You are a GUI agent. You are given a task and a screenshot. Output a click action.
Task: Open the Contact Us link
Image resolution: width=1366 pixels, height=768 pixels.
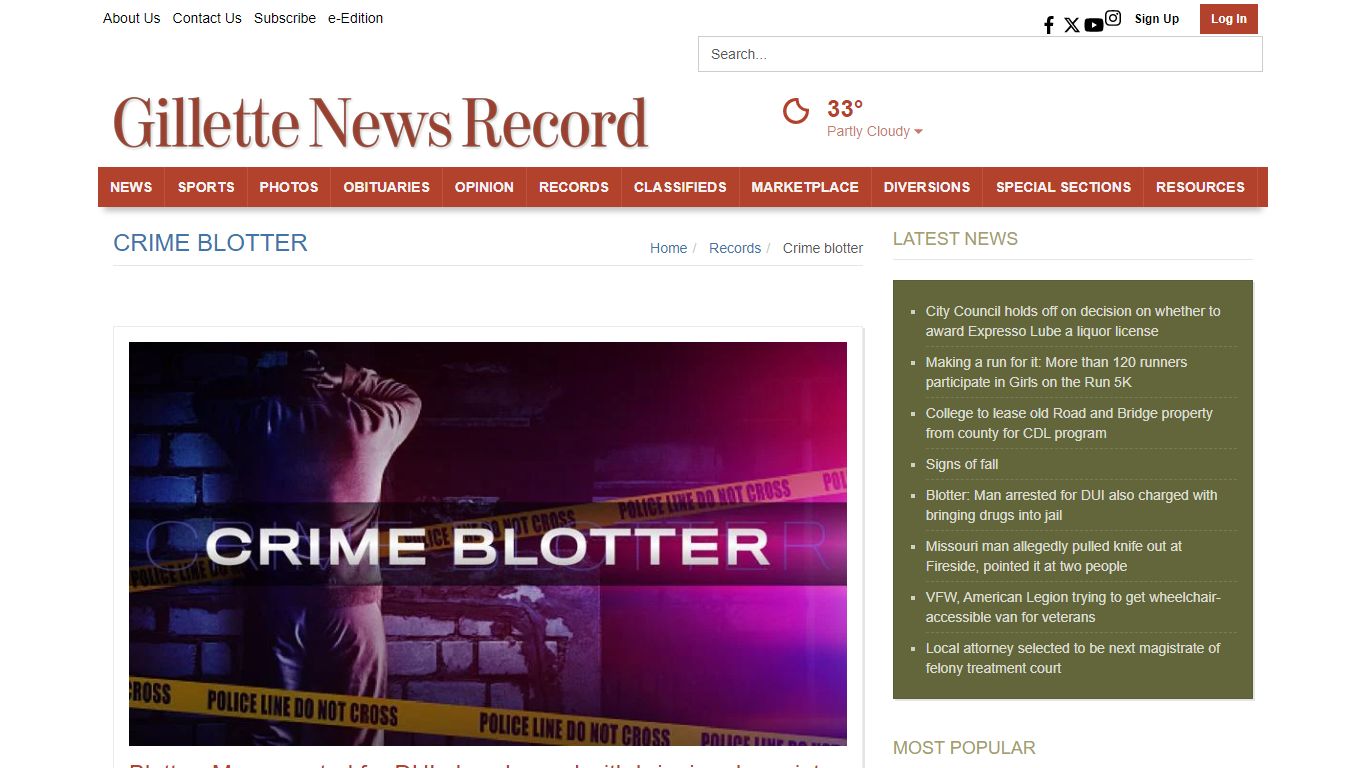(207, 18)
